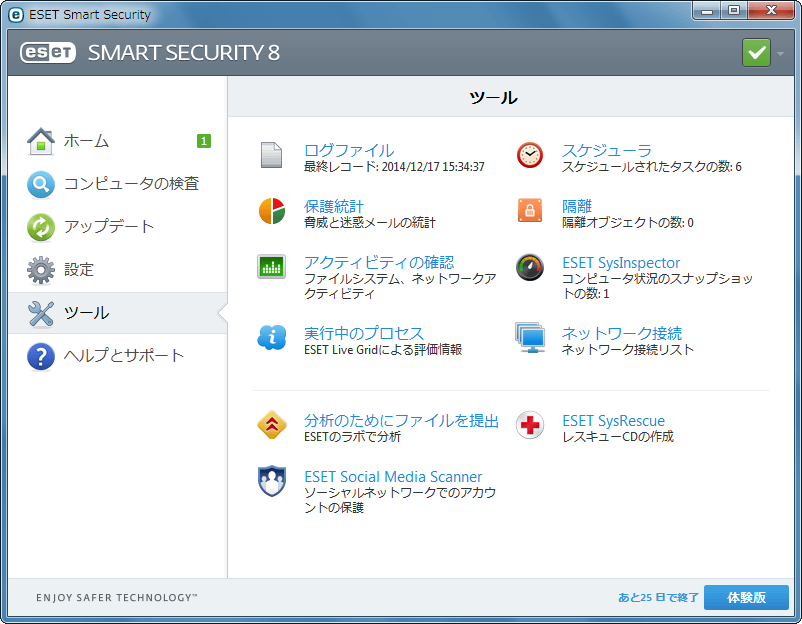
Task: Click the ESET SysInspector gauge icon
Action: [529, 267]
